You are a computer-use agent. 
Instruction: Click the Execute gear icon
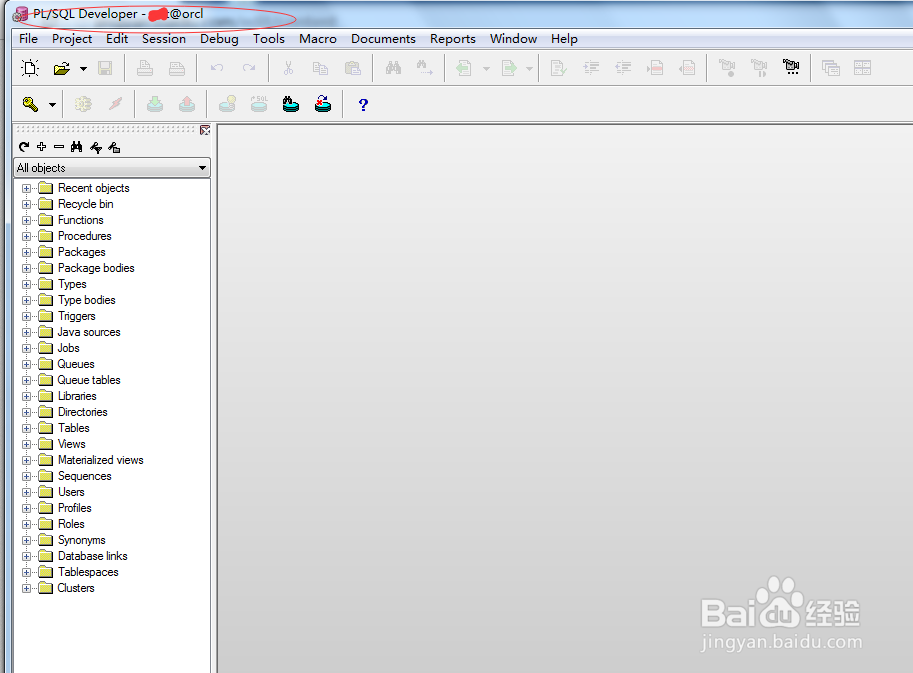click(83, 104)
